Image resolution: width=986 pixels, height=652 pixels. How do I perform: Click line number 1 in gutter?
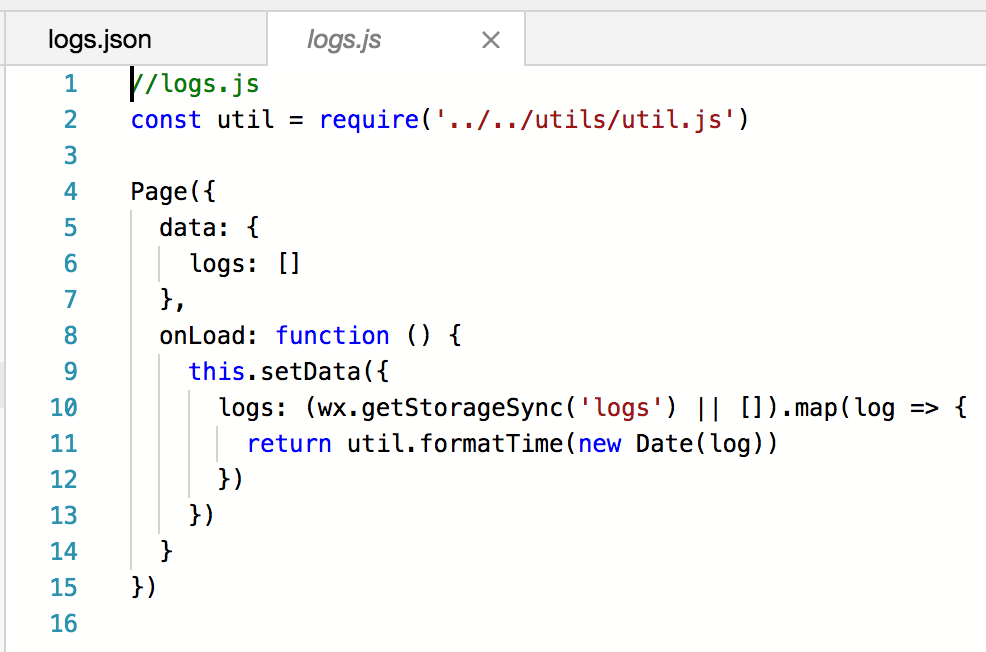tap(70, 84)
